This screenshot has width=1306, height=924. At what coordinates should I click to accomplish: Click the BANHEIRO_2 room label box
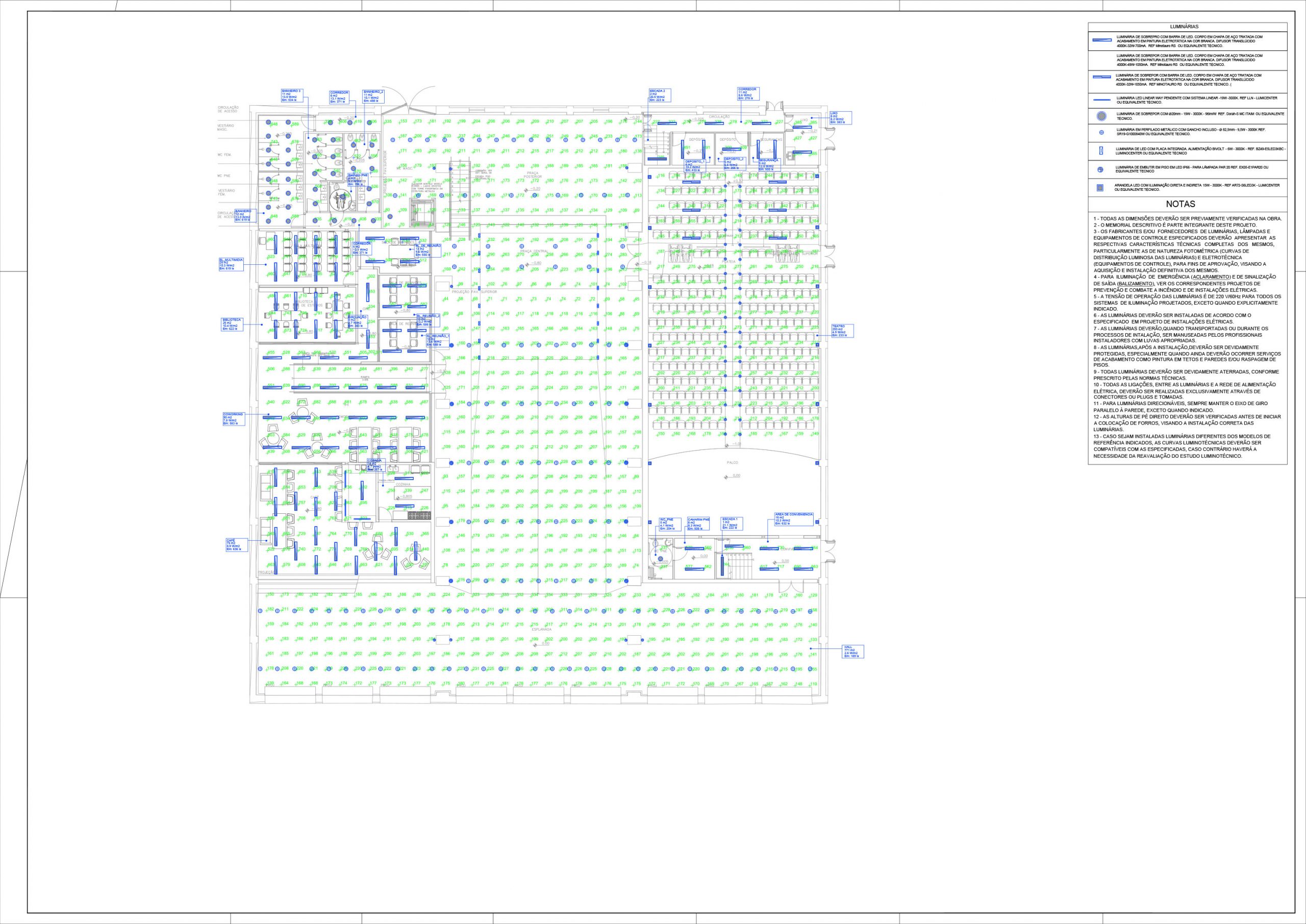(374, 96)
